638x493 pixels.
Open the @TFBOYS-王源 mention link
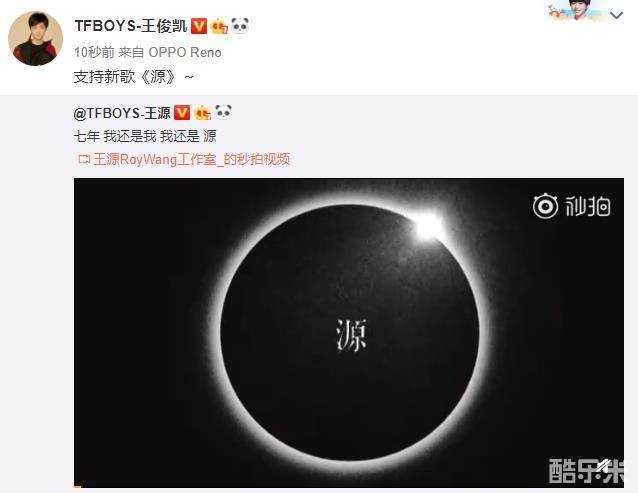click(x=122, y=113)
